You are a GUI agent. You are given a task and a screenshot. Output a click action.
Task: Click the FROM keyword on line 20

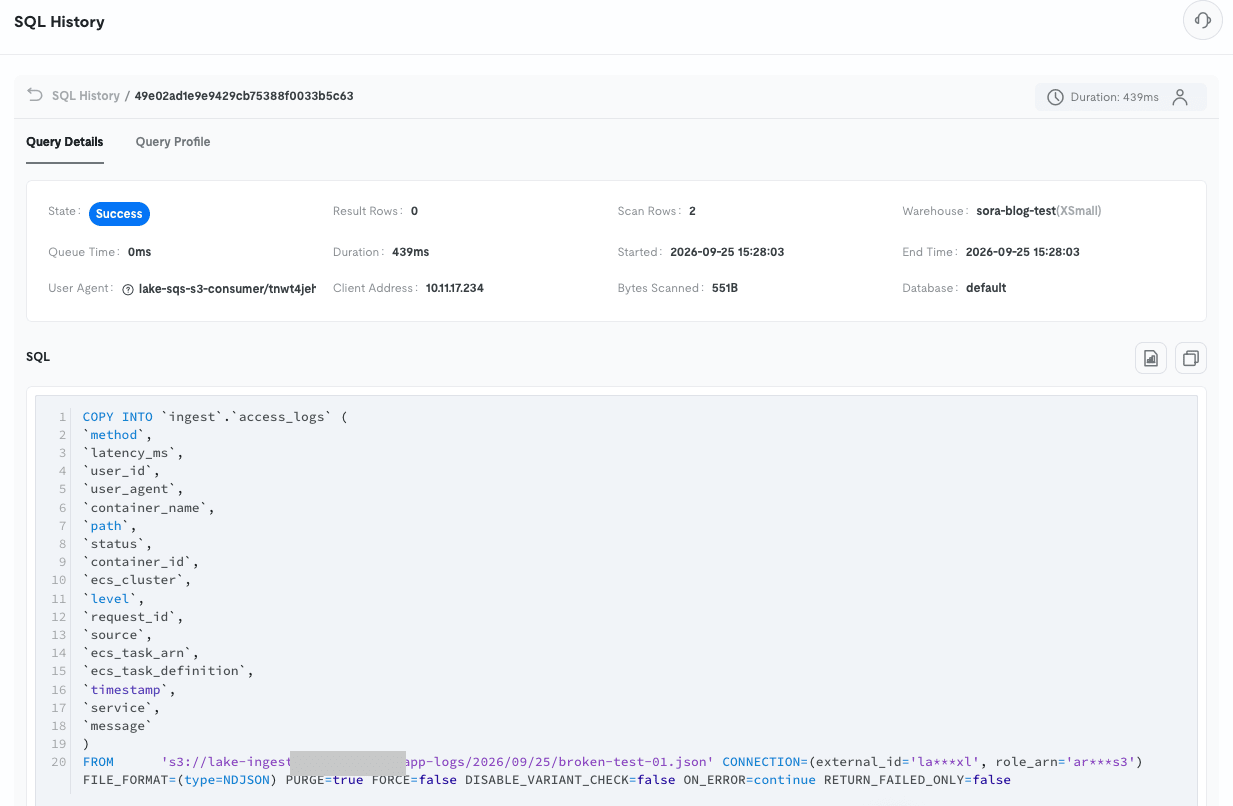click(x=99, y=762)
